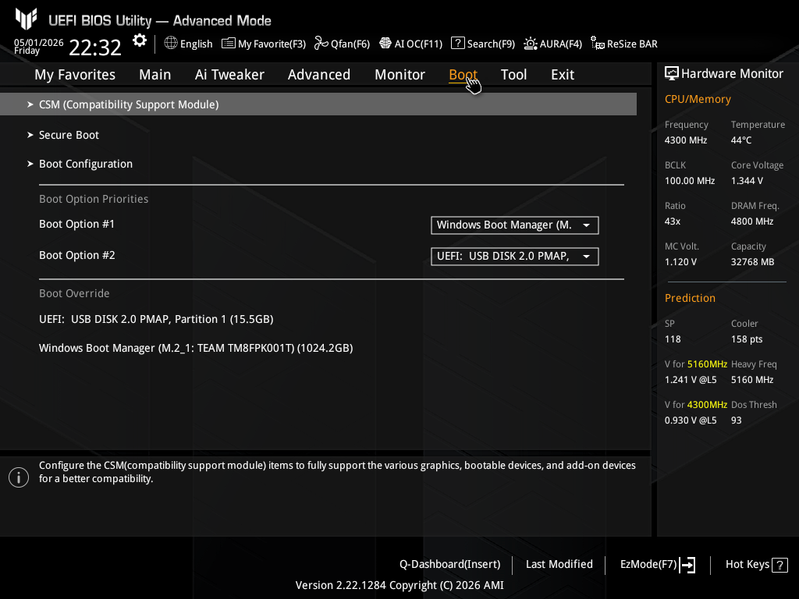
Task: Open AURA(F4) lighting control
Action: pyautogui.click(x=530, y=44)
